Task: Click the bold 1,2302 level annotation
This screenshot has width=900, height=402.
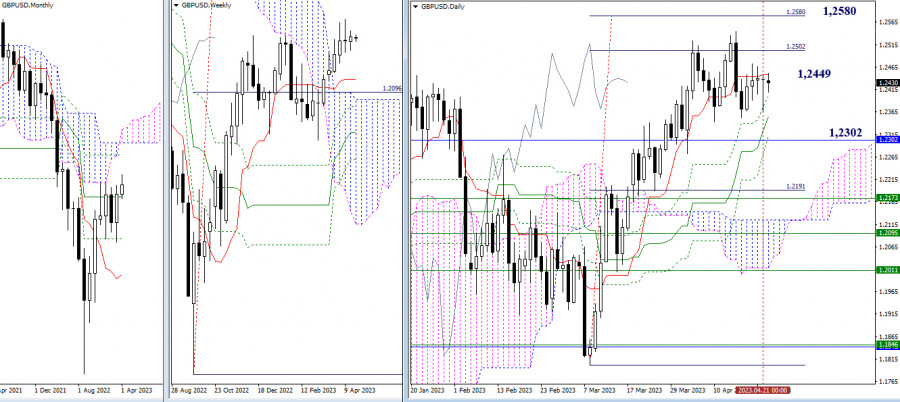Action: pos(845,133)
